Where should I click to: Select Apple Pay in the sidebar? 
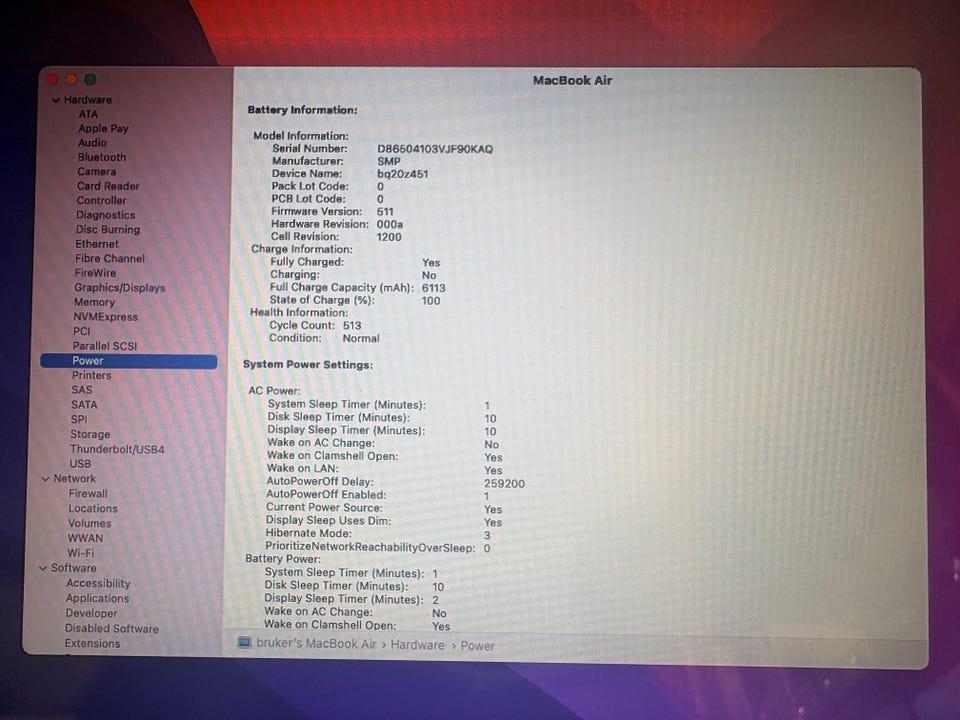[x=103, y=129]
